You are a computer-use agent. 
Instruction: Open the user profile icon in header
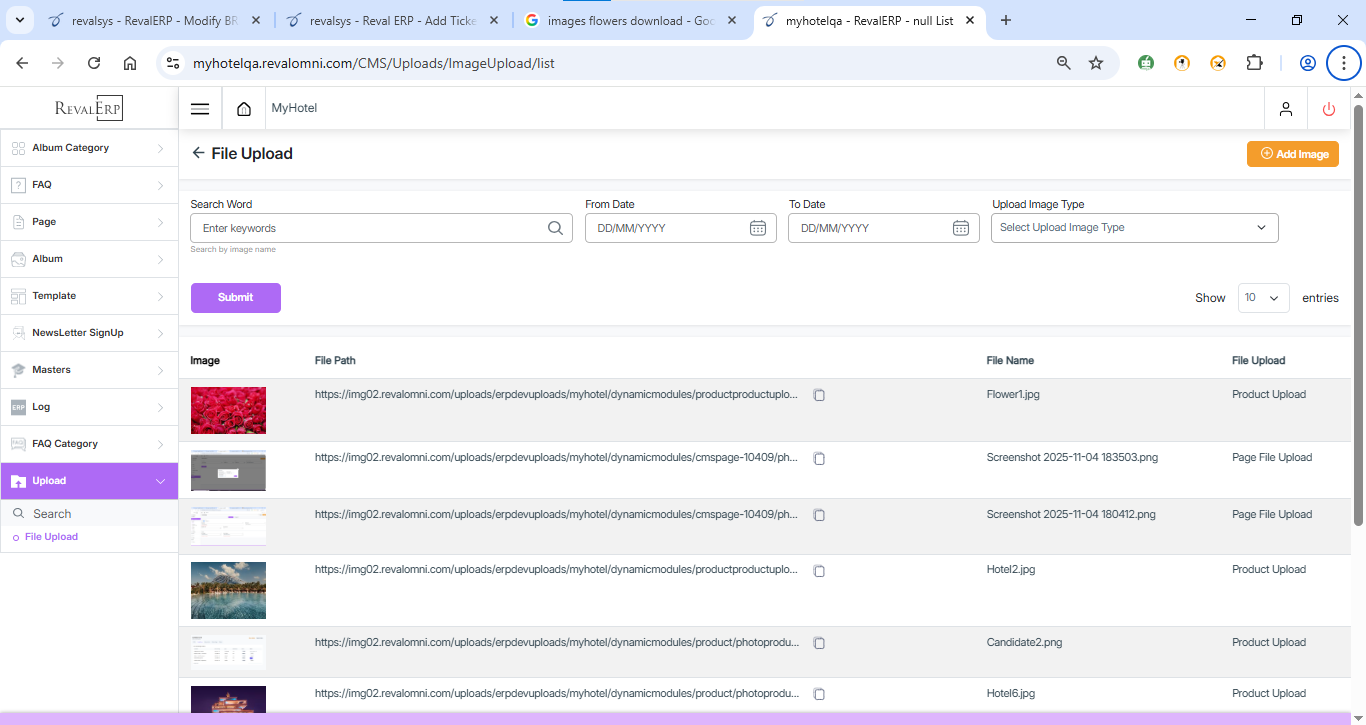click(x=1286, y=109)
